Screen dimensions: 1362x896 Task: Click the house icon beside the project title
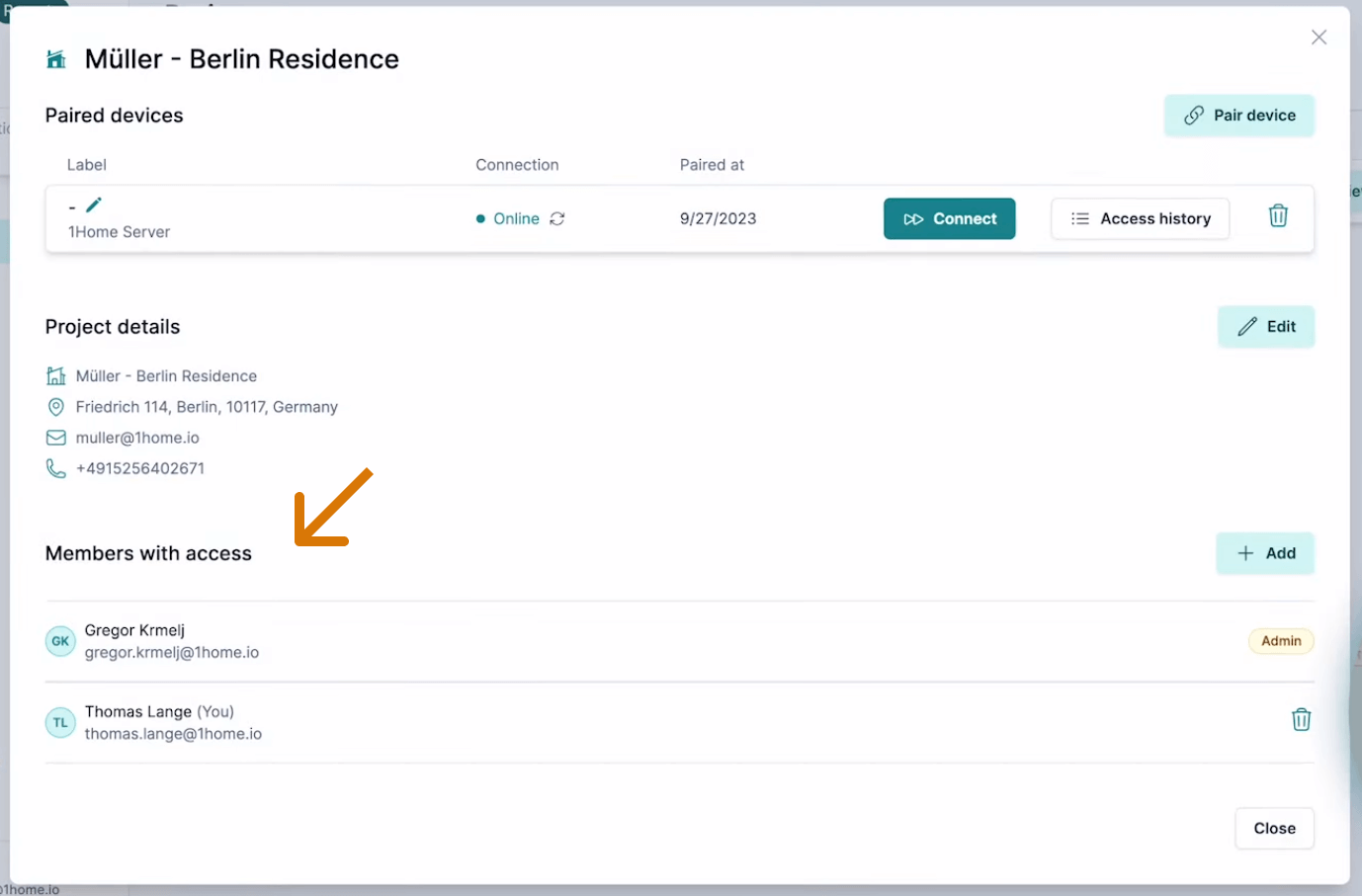click(56, 59)
